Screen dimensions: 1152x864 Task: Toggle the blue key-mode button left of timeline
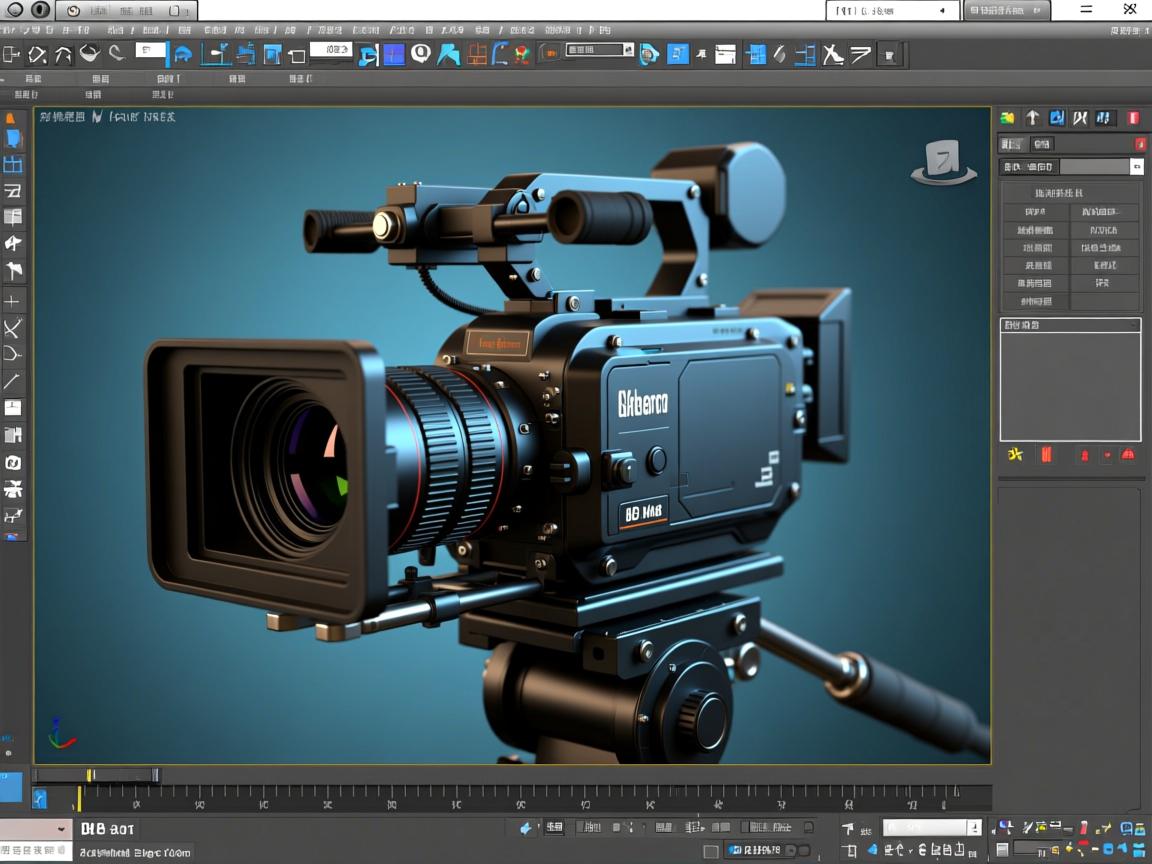(x=39, y=797)
